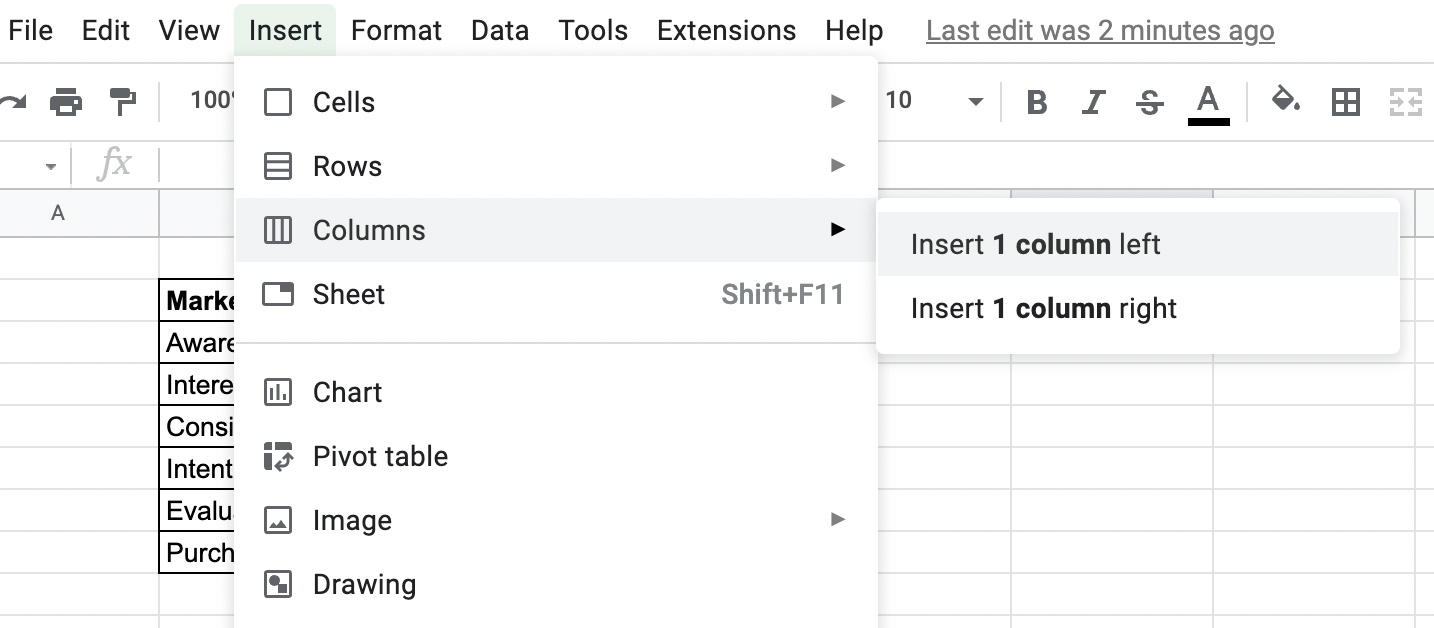Click the redo arrow icon
Viewport: 1434px width, 628px height.
click(x=12, y=101)
